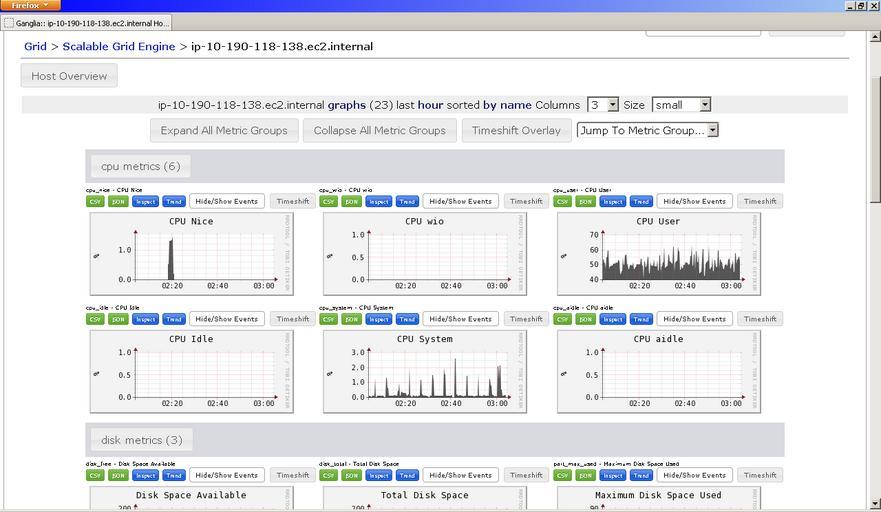Open the Columns dropdown
Image resolution: width=881 pixels, height=512 pixels.
[x=602, y=105]
